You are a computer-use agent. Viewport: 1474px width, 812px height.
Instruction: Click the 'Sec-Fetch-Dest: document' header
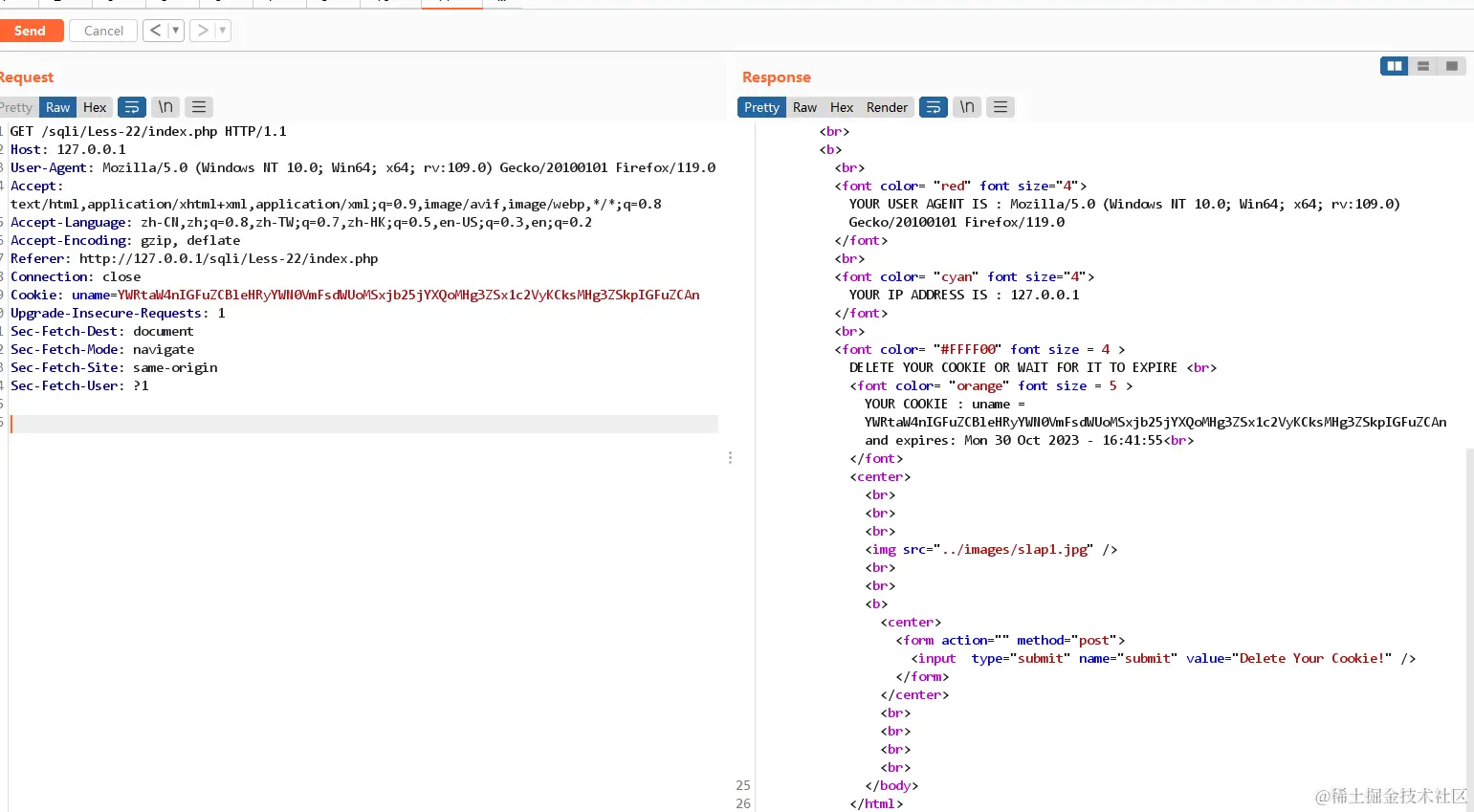[102, 331]
